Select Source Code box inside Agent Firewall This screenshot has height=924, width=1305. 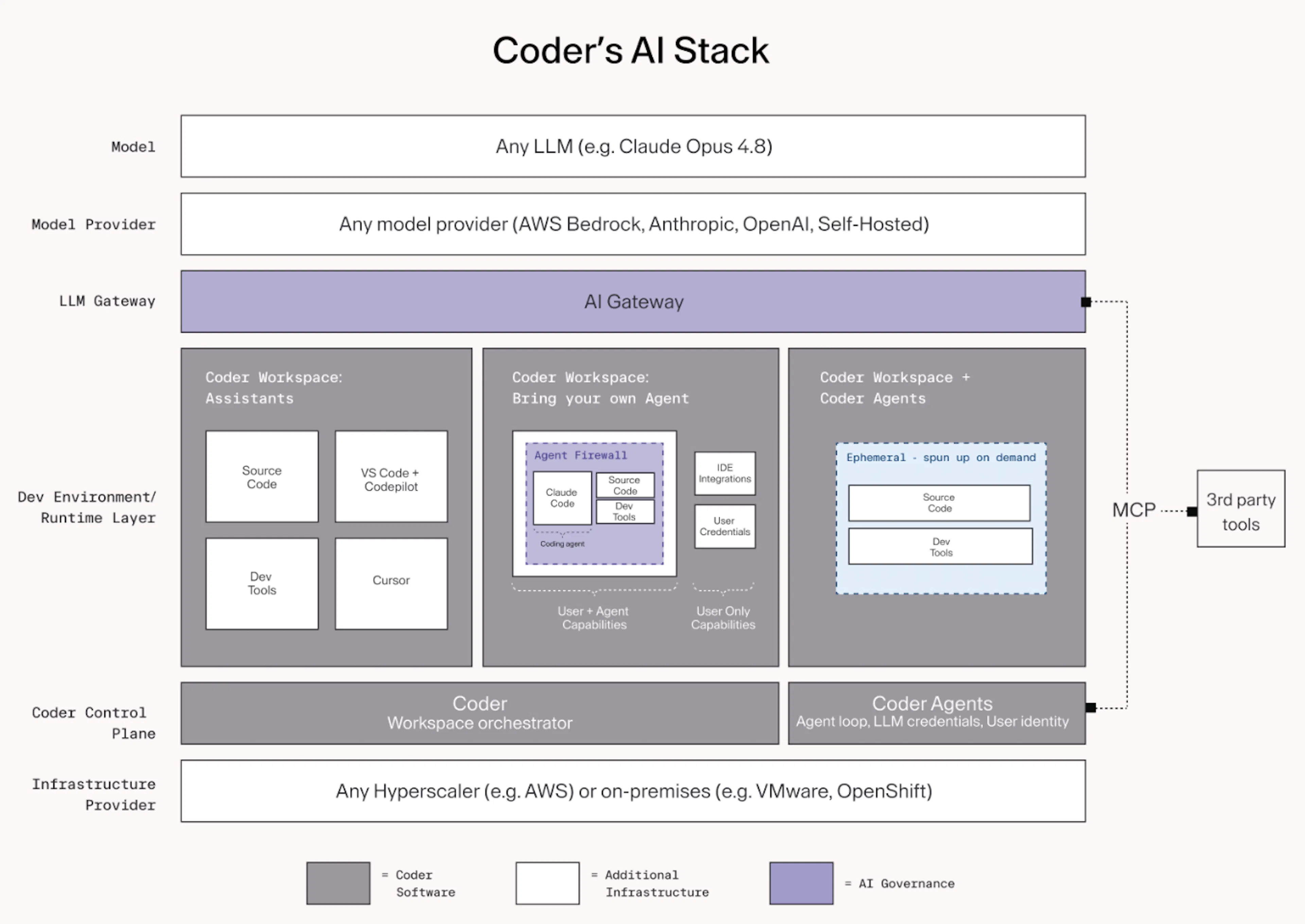point(625,485)
